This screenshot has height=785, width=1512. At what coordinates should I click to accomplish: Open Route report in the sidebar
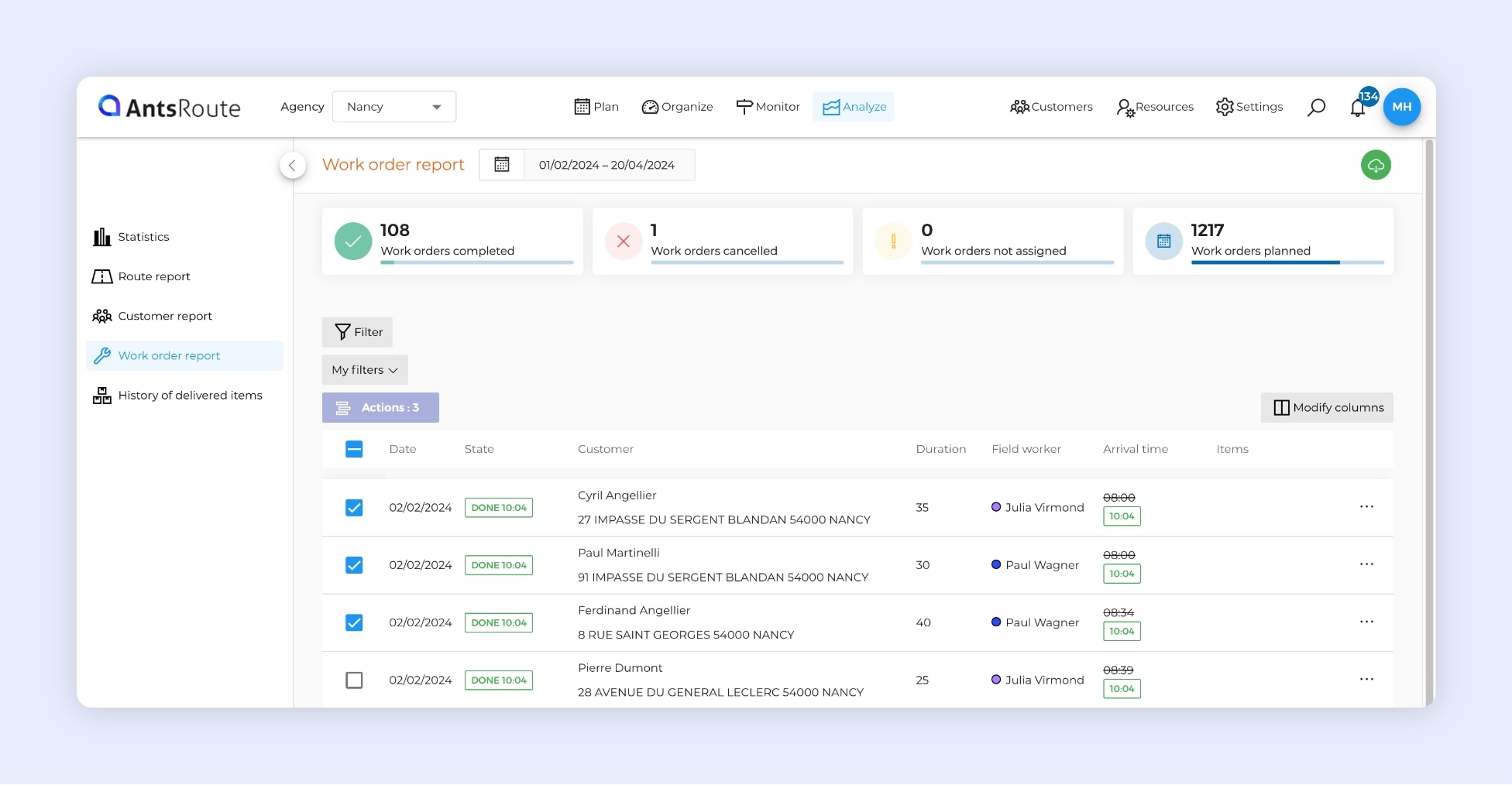tap(154, 276)
